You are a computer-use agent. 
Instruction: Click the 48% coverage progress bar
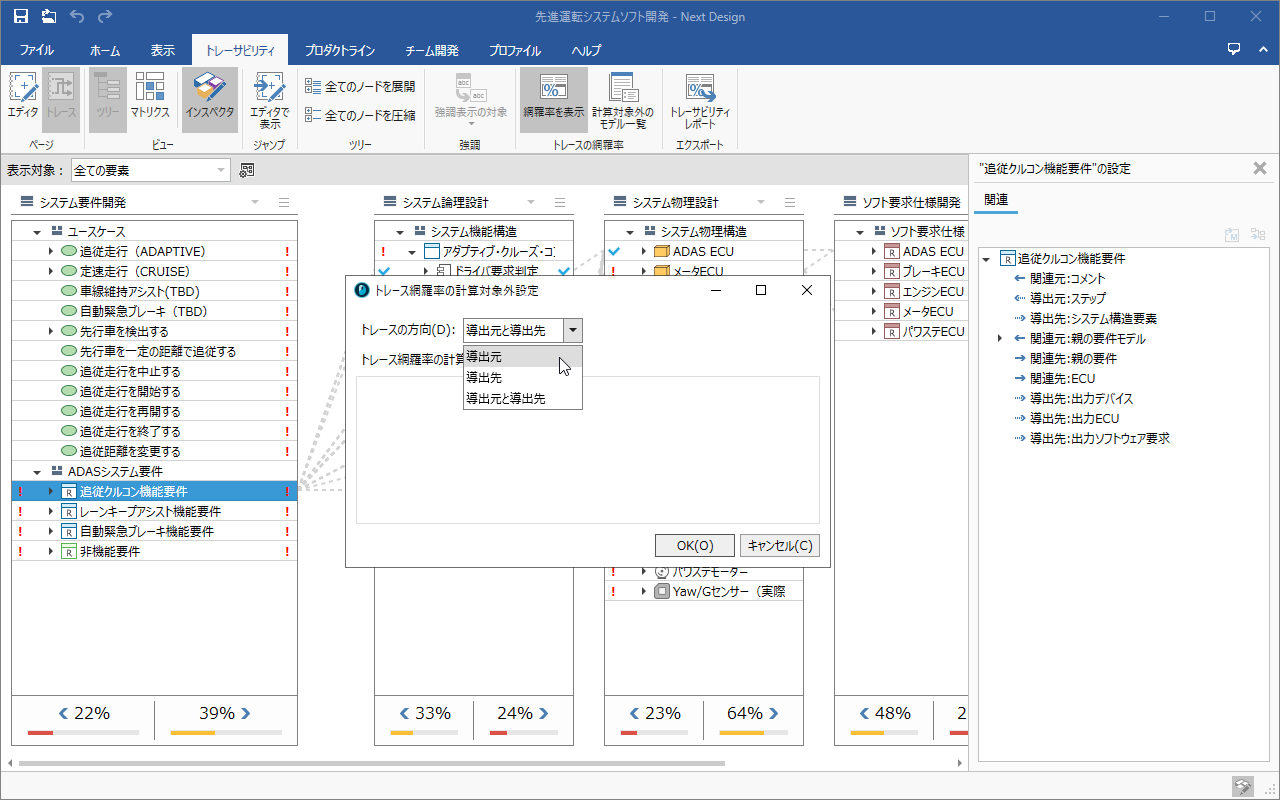tap(885, 733)
